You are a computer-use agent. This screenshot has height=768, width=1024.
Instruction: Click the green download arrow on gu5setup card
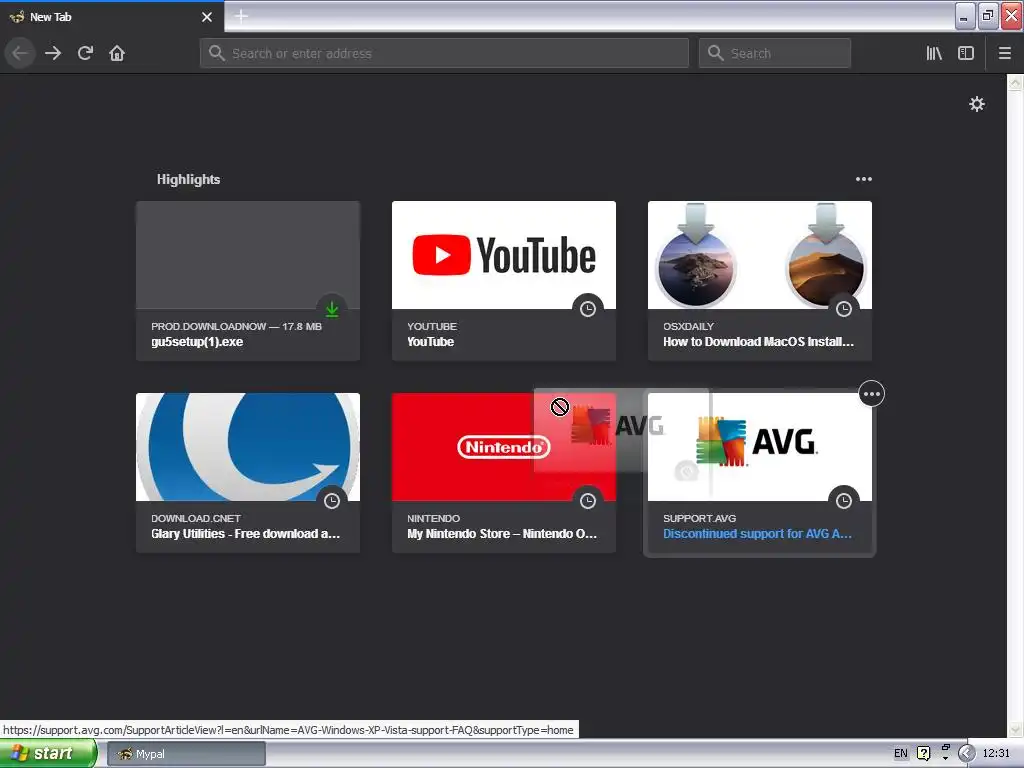tap(332, 309)
